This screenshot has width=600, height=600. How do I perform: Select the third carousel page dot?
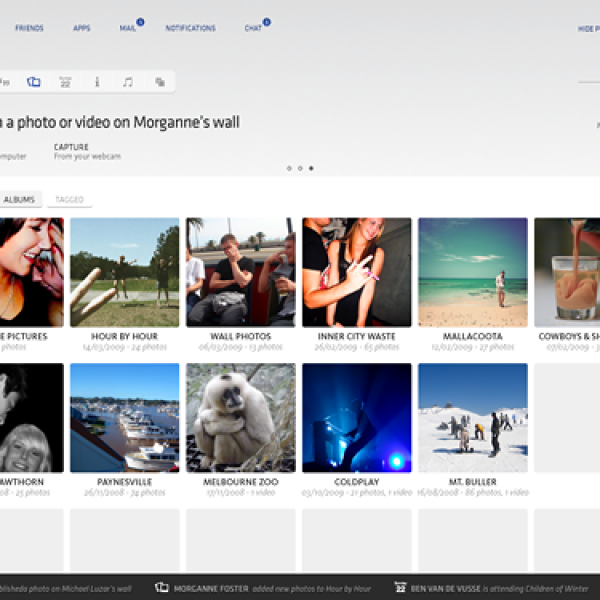coord(311,168)
